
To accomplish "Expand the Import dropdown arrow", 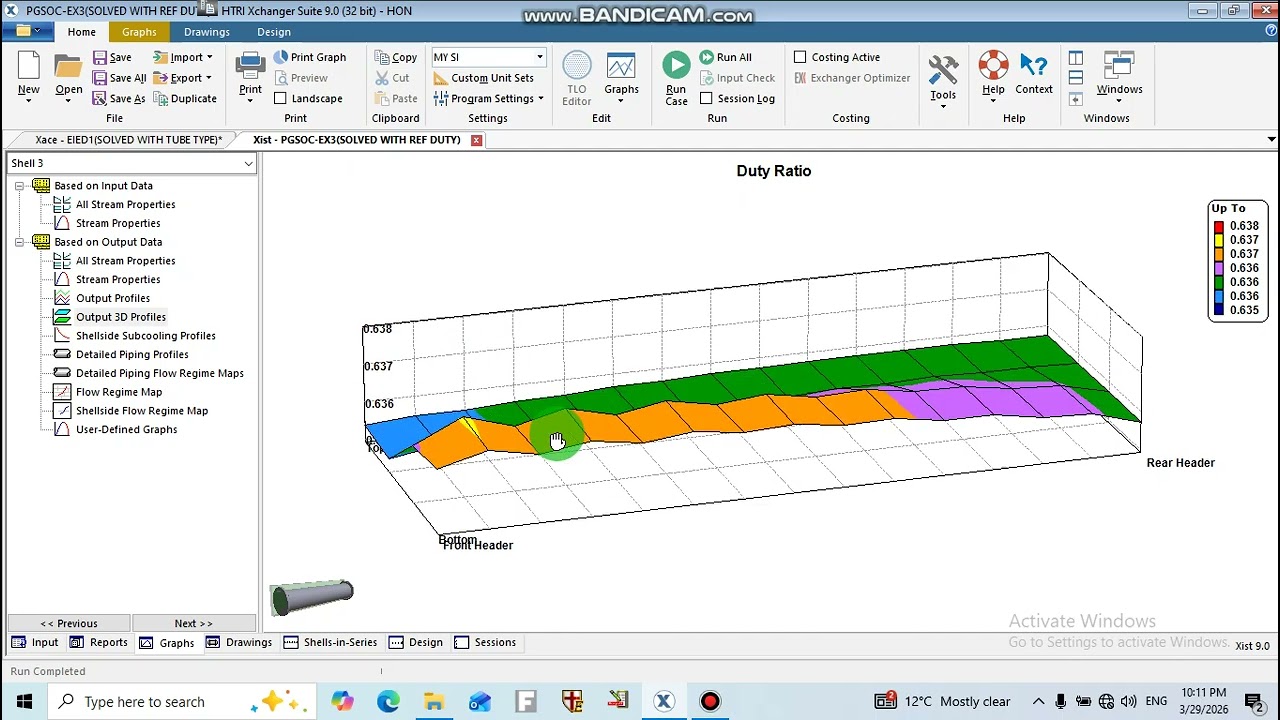I will [209, 57].
